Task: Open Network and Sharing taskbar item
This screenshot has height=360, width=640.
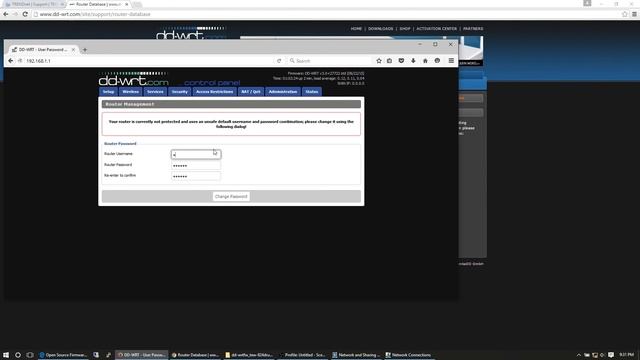Action: [x=356, y=355]
